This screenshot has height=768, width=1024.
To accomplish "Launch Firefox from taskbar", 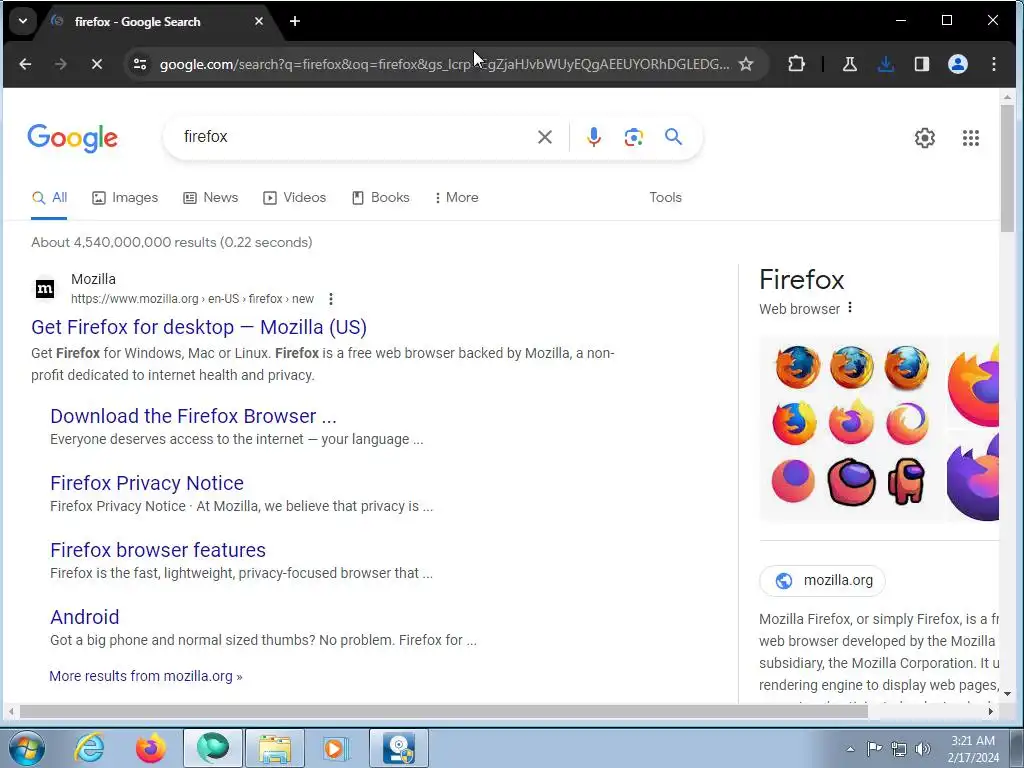I will (151, 748).
